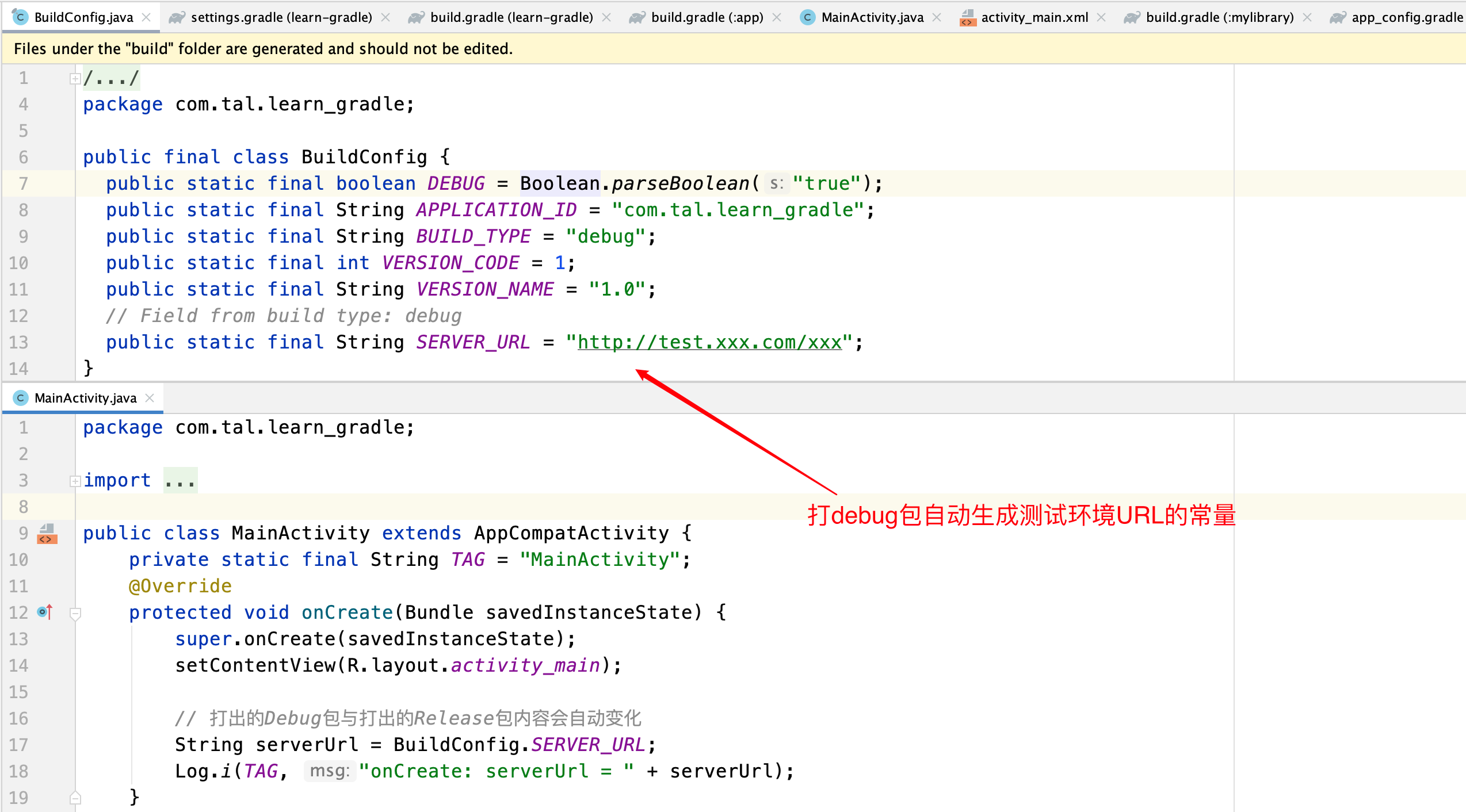Click the SERVER_URL reference in MainActivity
Image resolution: width=1466 pixels, height=812 pixels.
tap(588, 745)
